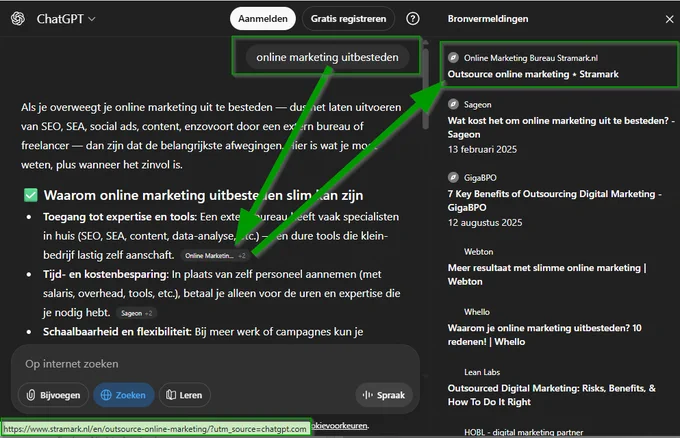This screenshot has height=438, width=680.
Task: Focus the Op internet zoeken input
Action: (216, 364)
